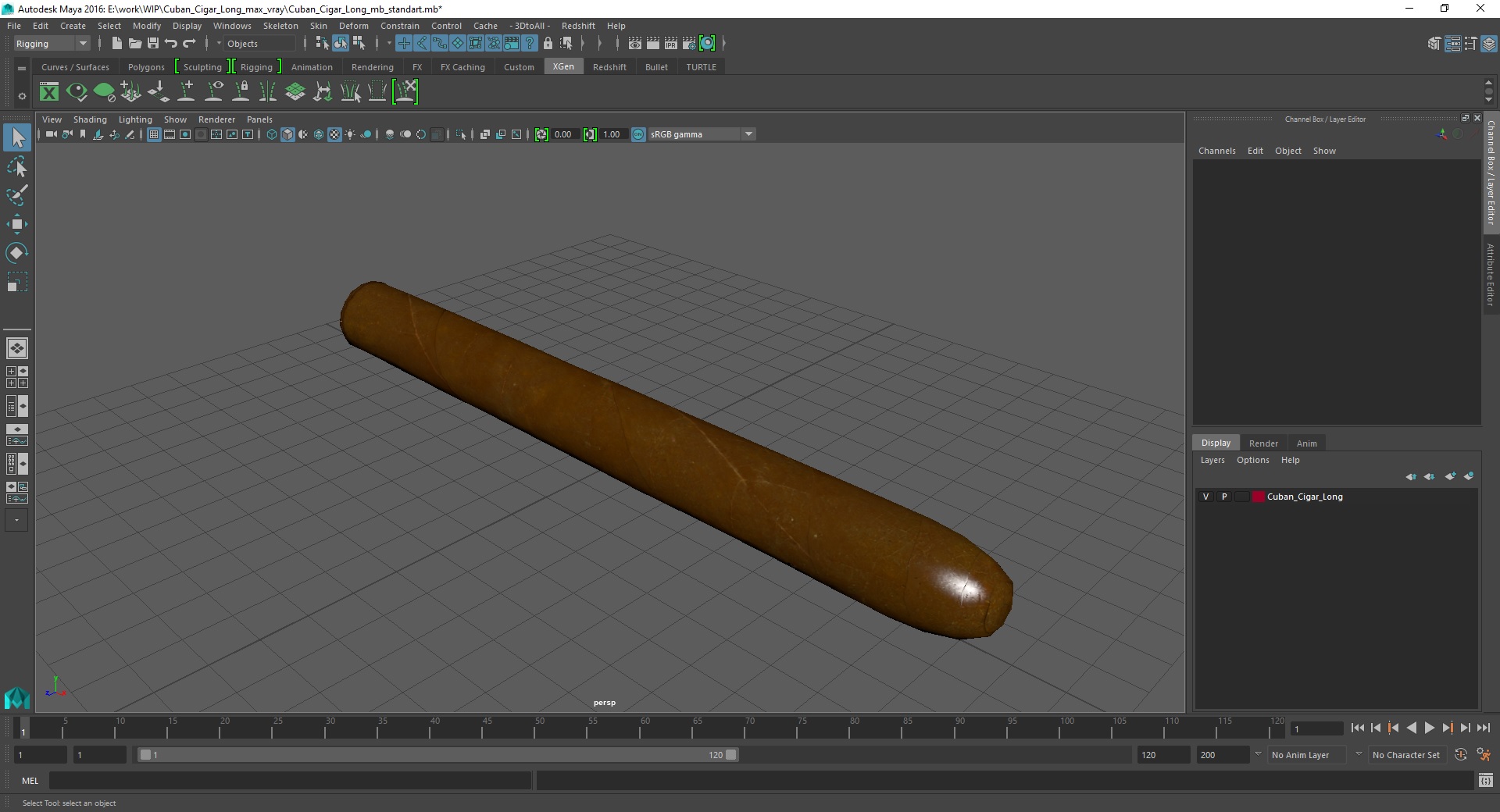The image size is (1500, 812).
Task: Select the Paint Selection tool
Action: coord(17,195)
